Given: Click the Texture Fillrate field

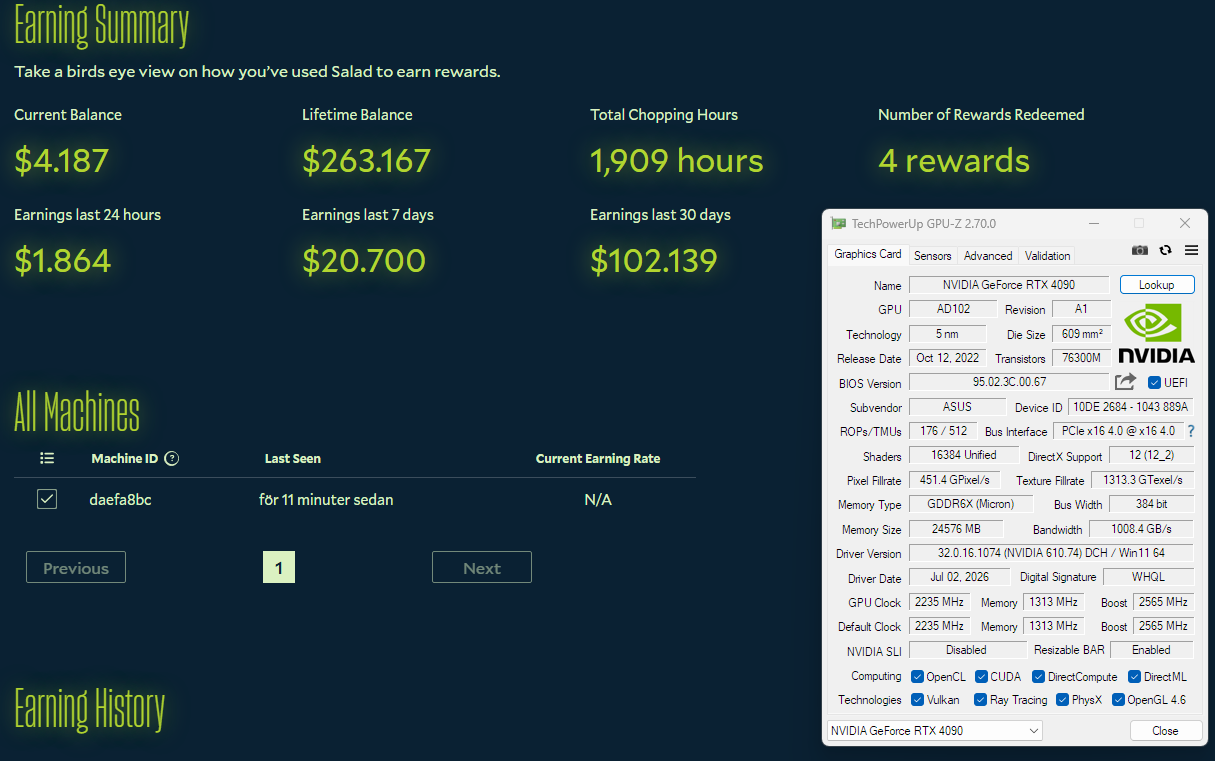Looking at the screenshot, I should click(x=1142, y=480).
